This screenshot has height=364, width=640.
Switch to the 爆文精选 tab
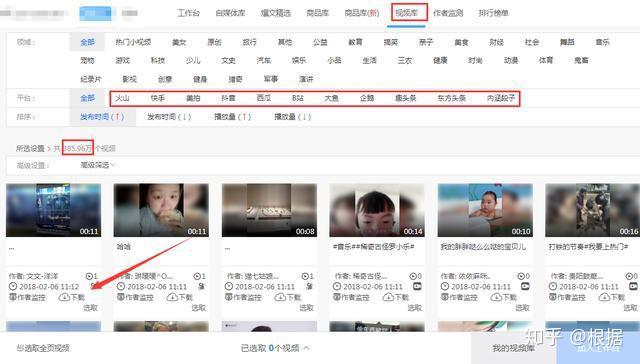point(276,13)
